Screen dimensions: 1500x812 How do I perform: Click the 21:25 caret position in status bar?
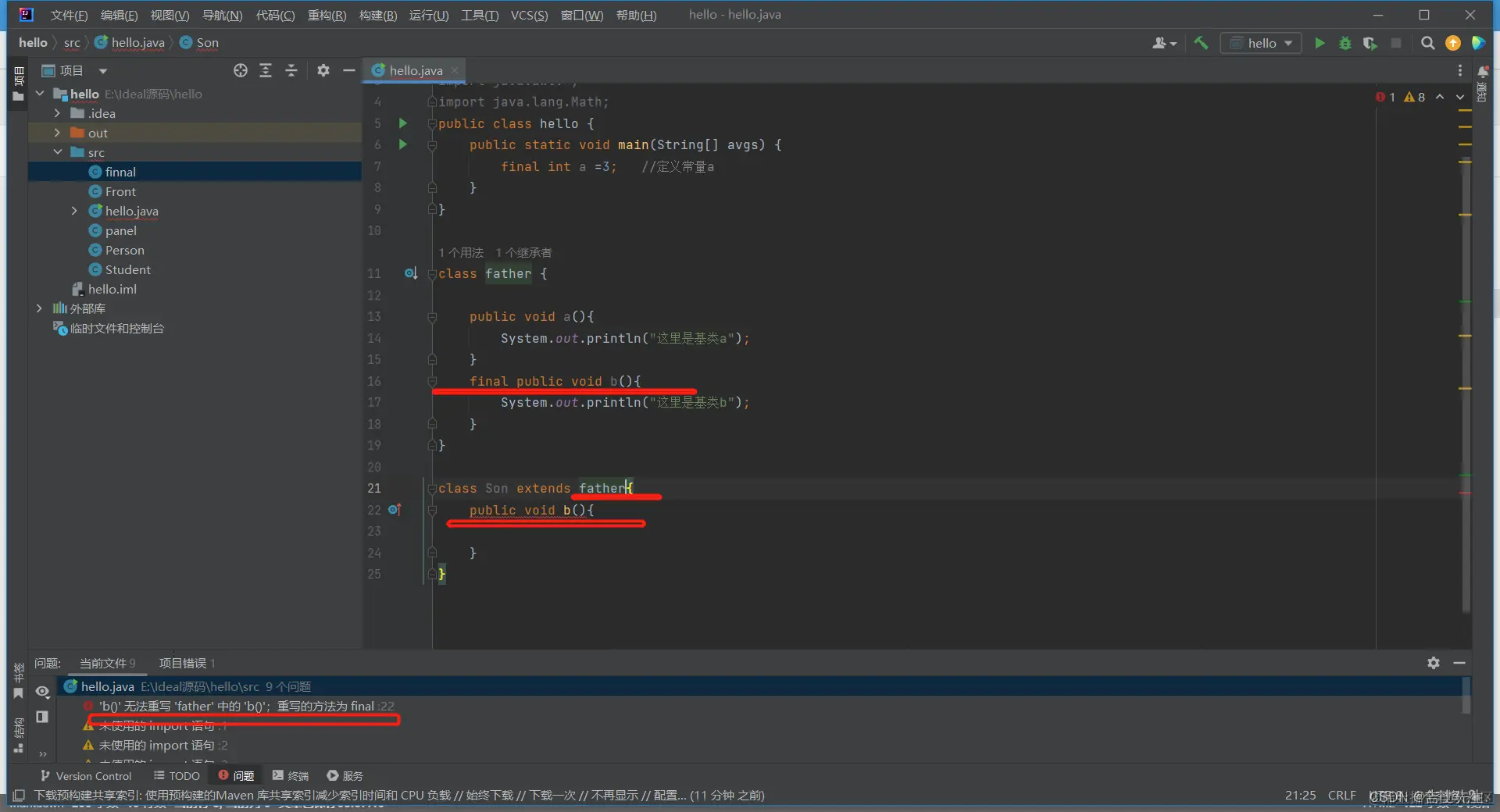pos(1300,795)
